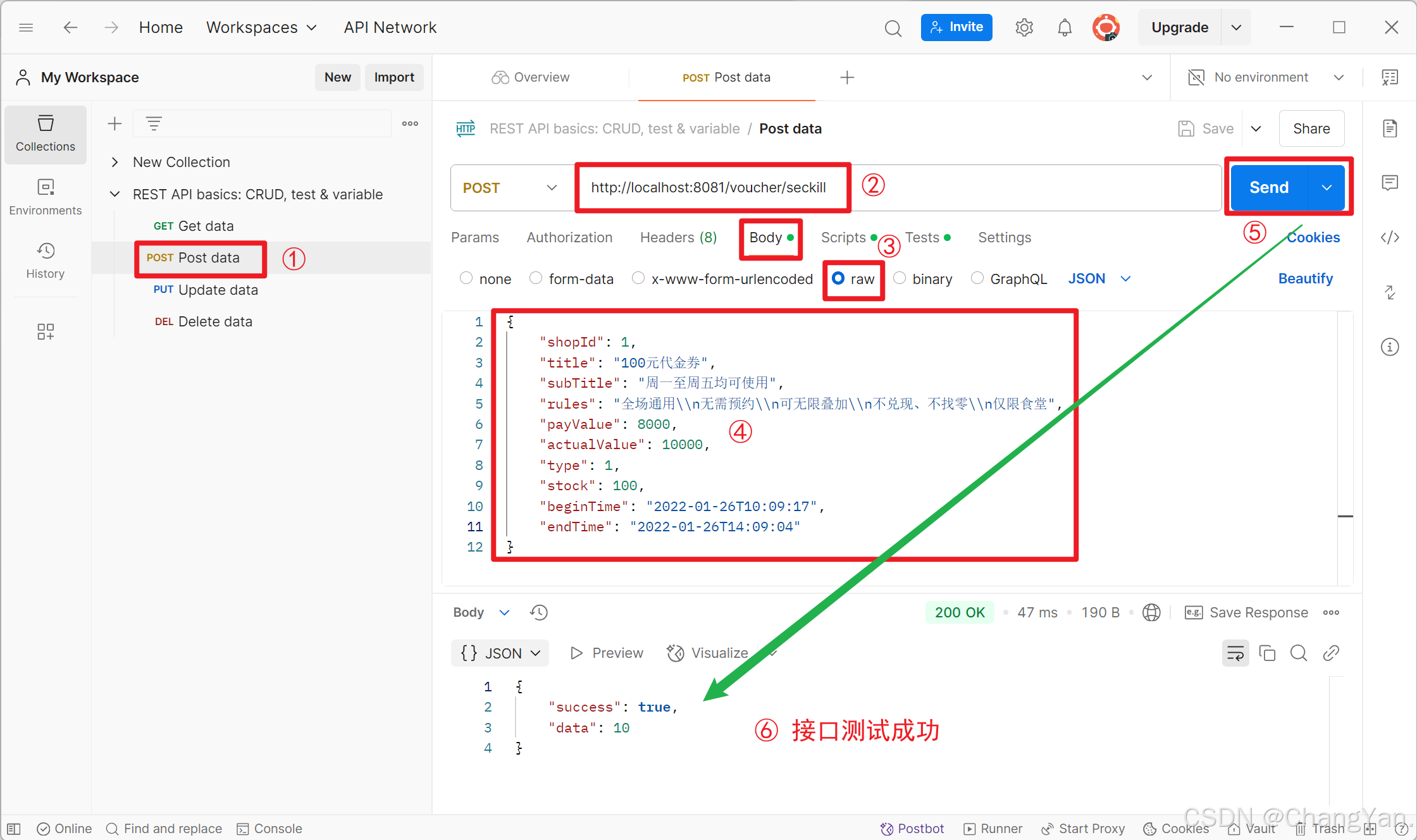The height and width of the screenshot is (840, 1417).
Task: Open Environments sidebar panel
Action: click(46, 197)
